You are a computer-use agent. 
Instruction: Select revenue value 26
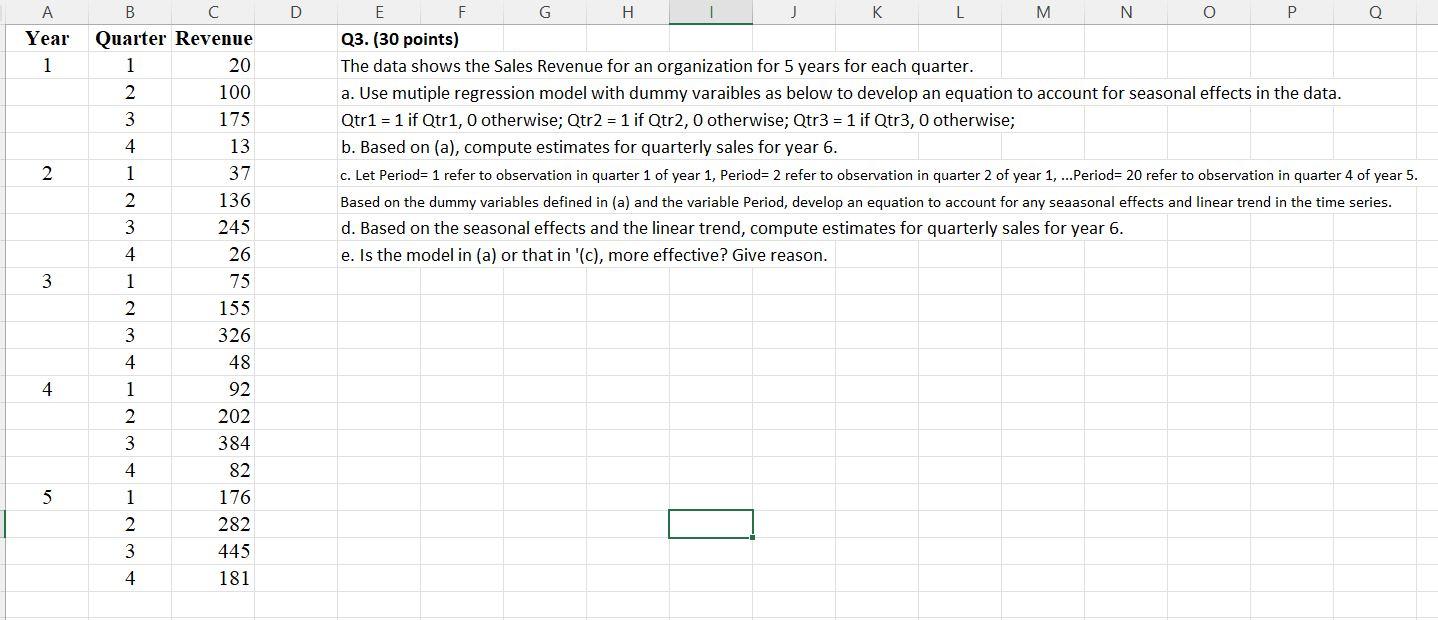coord(213,254)
